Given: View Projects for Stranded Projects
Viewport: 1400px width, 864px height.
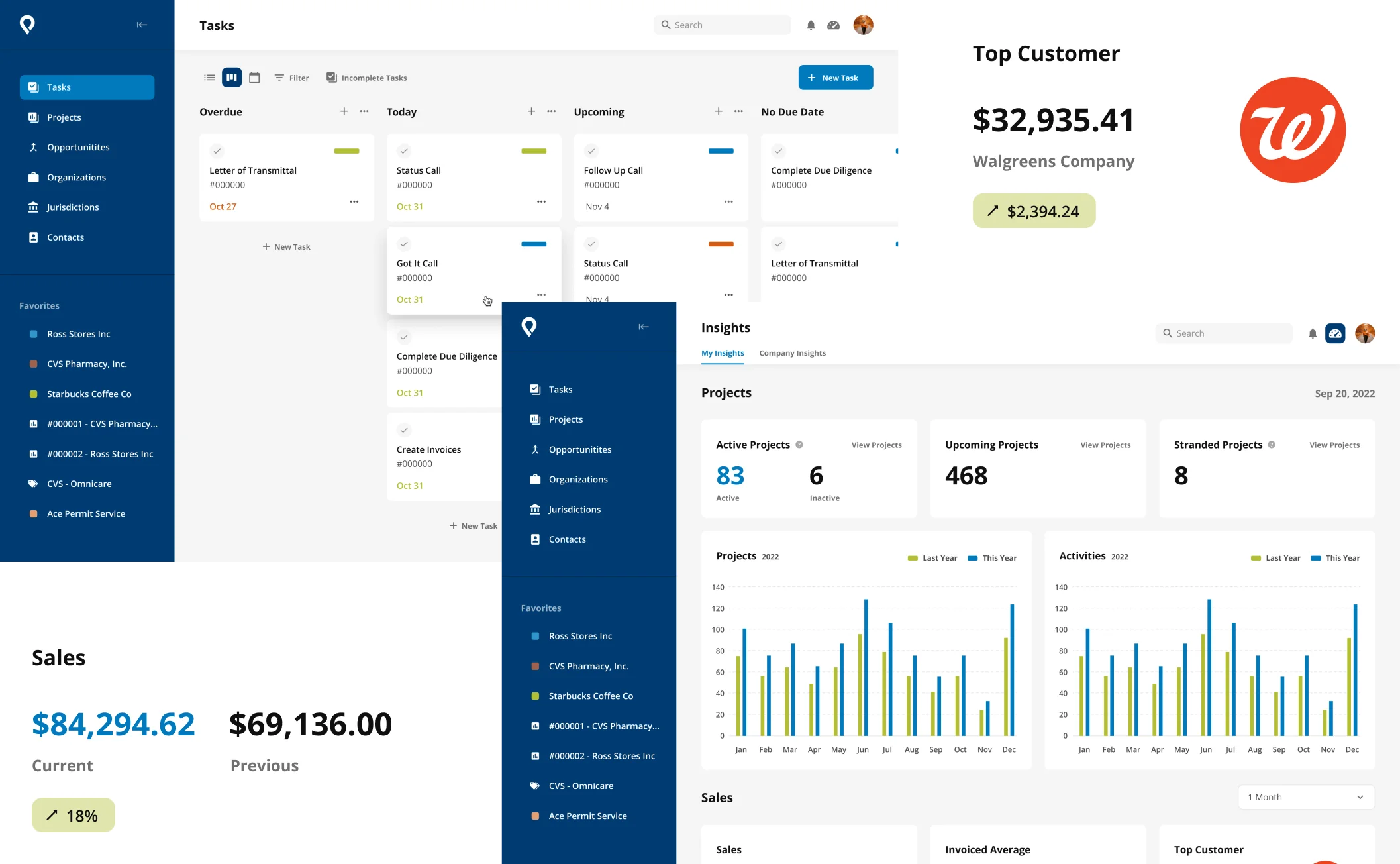Looking at the screenshot, I should [x=1334, y=445].
